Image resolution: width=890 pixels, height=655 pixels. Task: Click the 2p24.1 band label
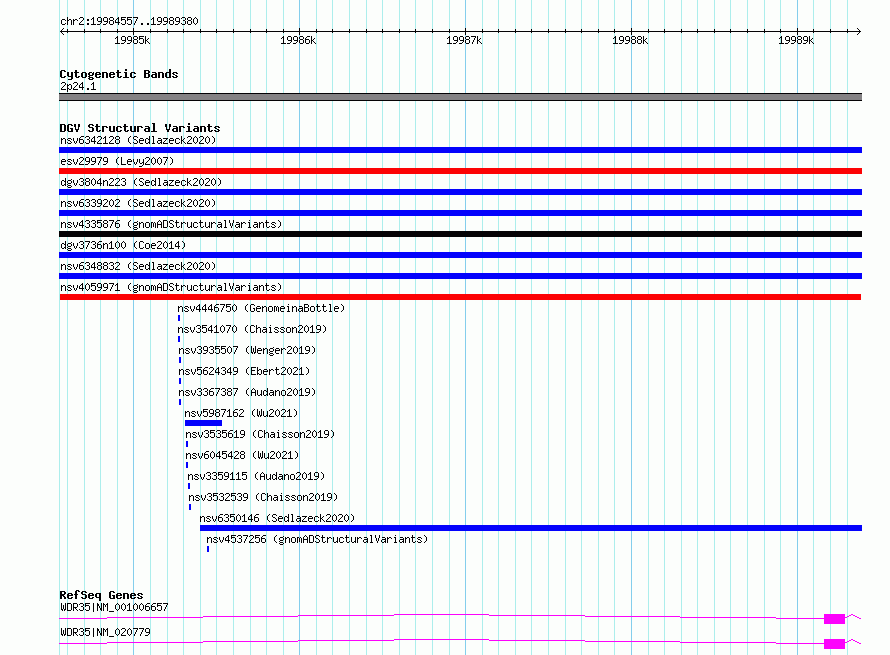pos(78,86)
